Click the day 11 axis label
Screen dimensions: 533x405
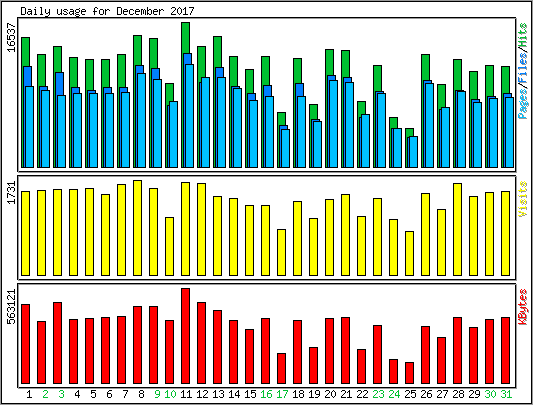pos(186,394)
